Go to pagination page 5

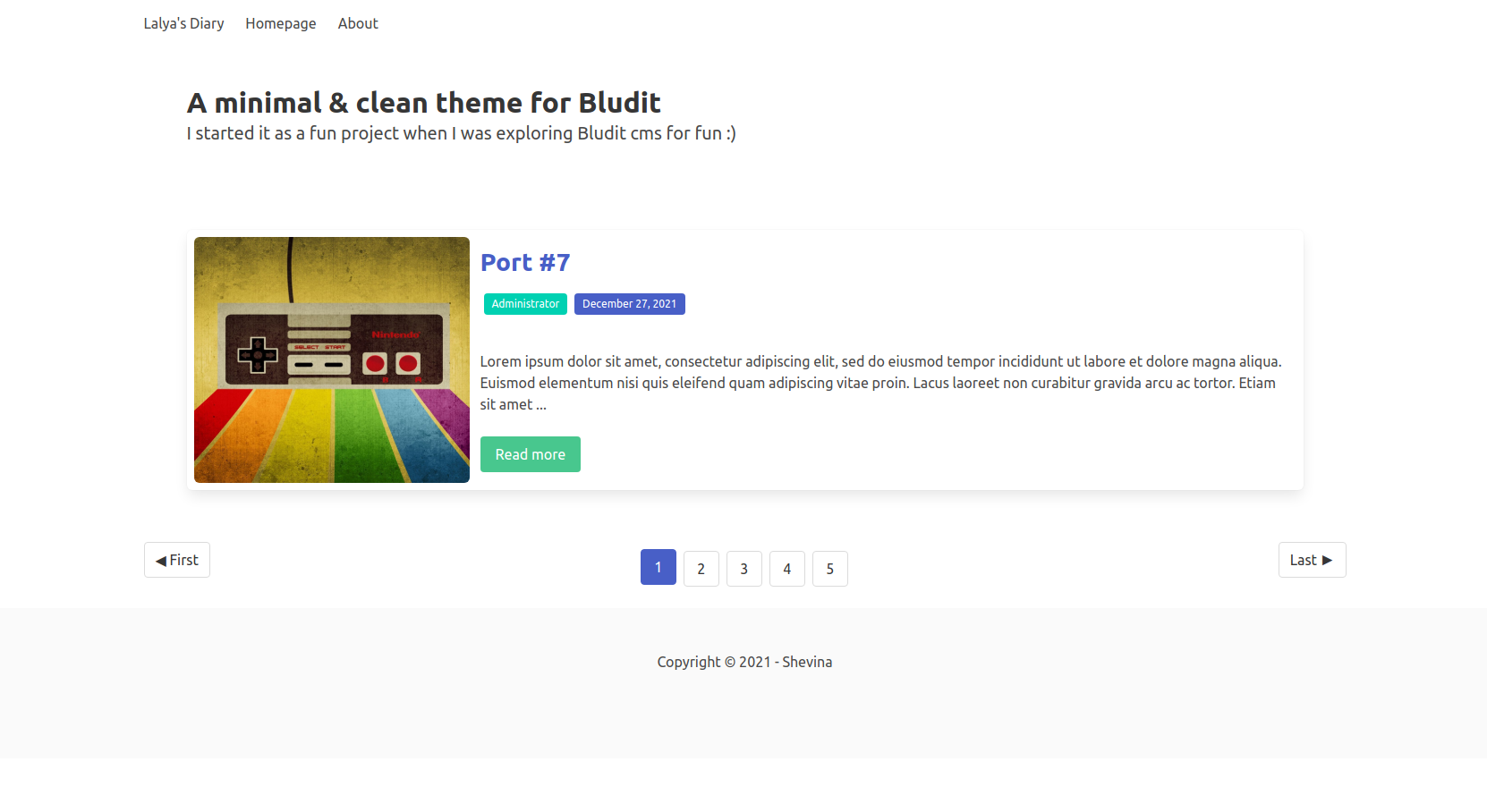[830, 569]
